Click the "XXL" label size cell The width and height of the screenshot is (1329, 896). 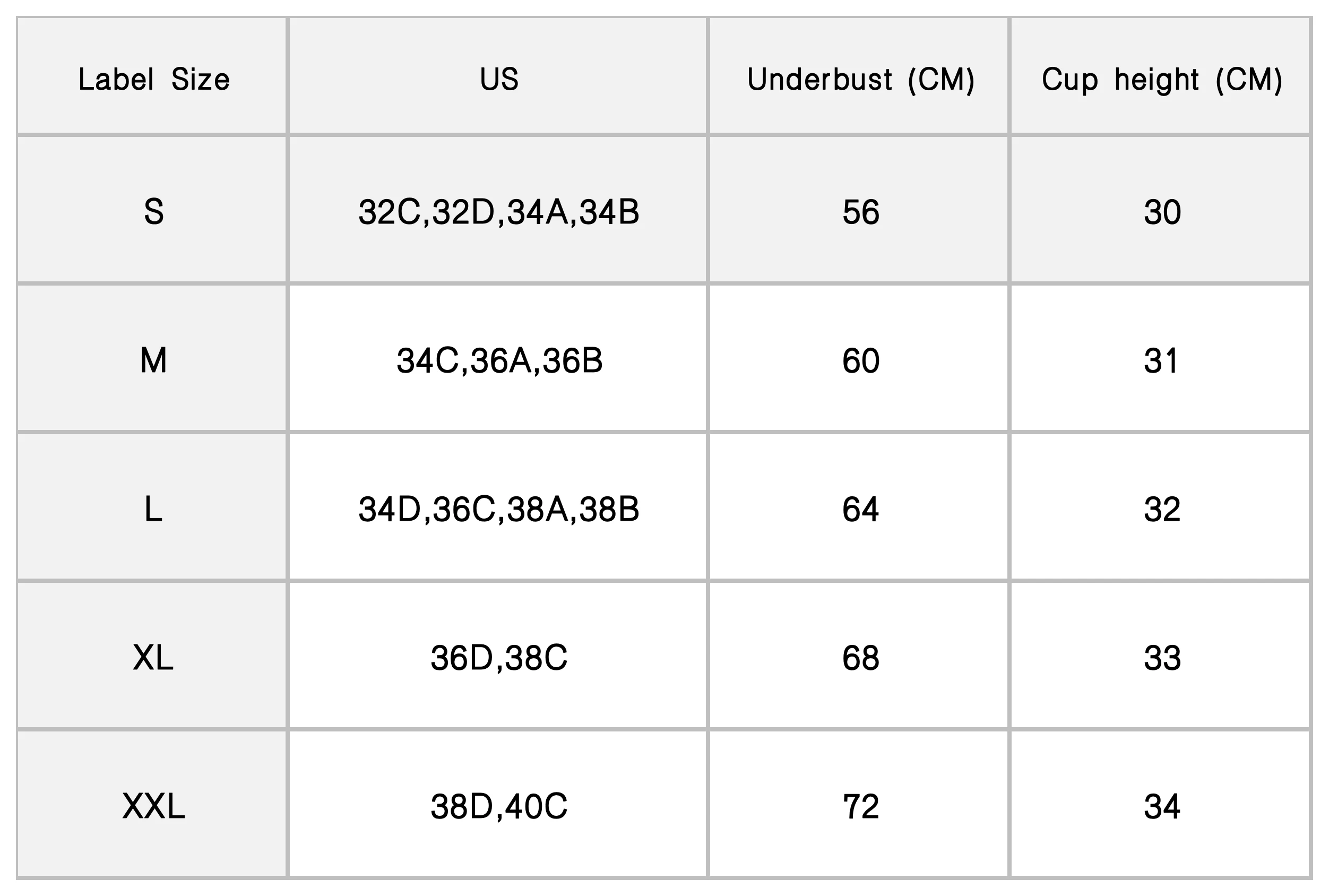pyautogui.click(x=153, y=806)
